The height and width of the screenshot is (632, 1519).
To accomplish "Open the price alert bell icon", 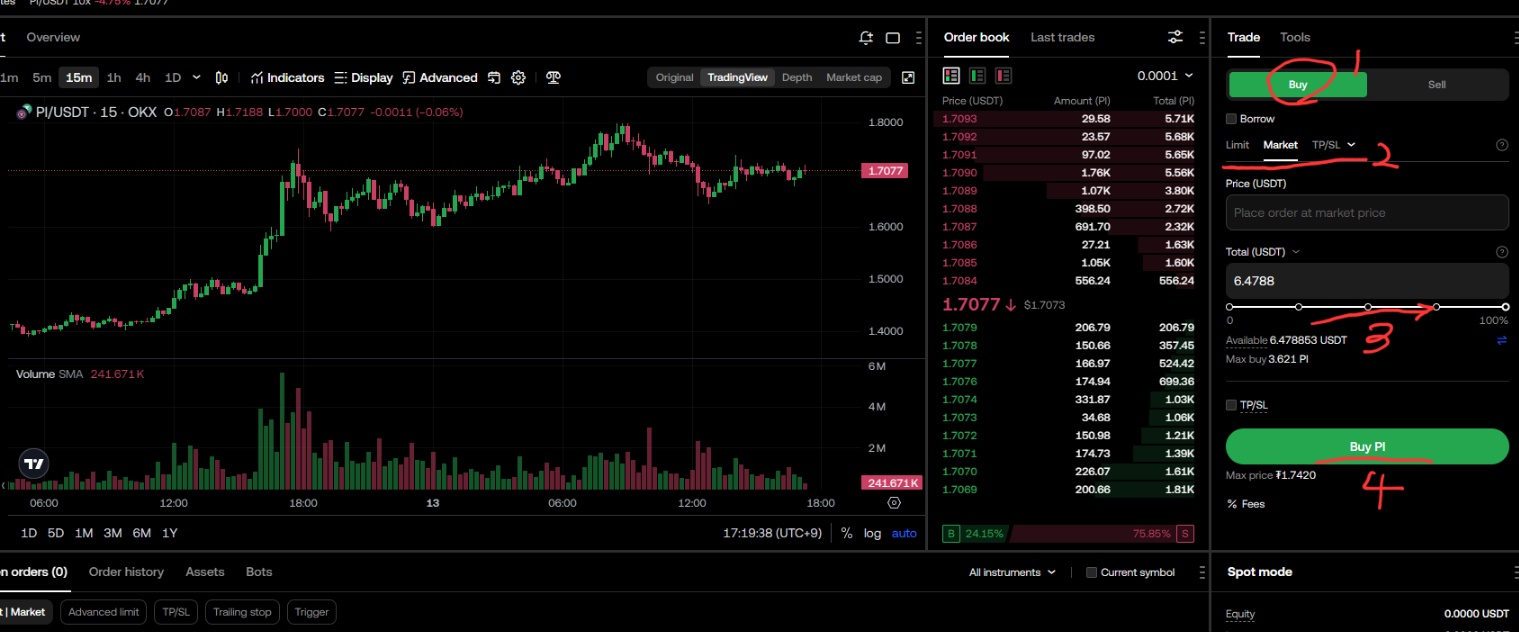I will tap(866, 38).
